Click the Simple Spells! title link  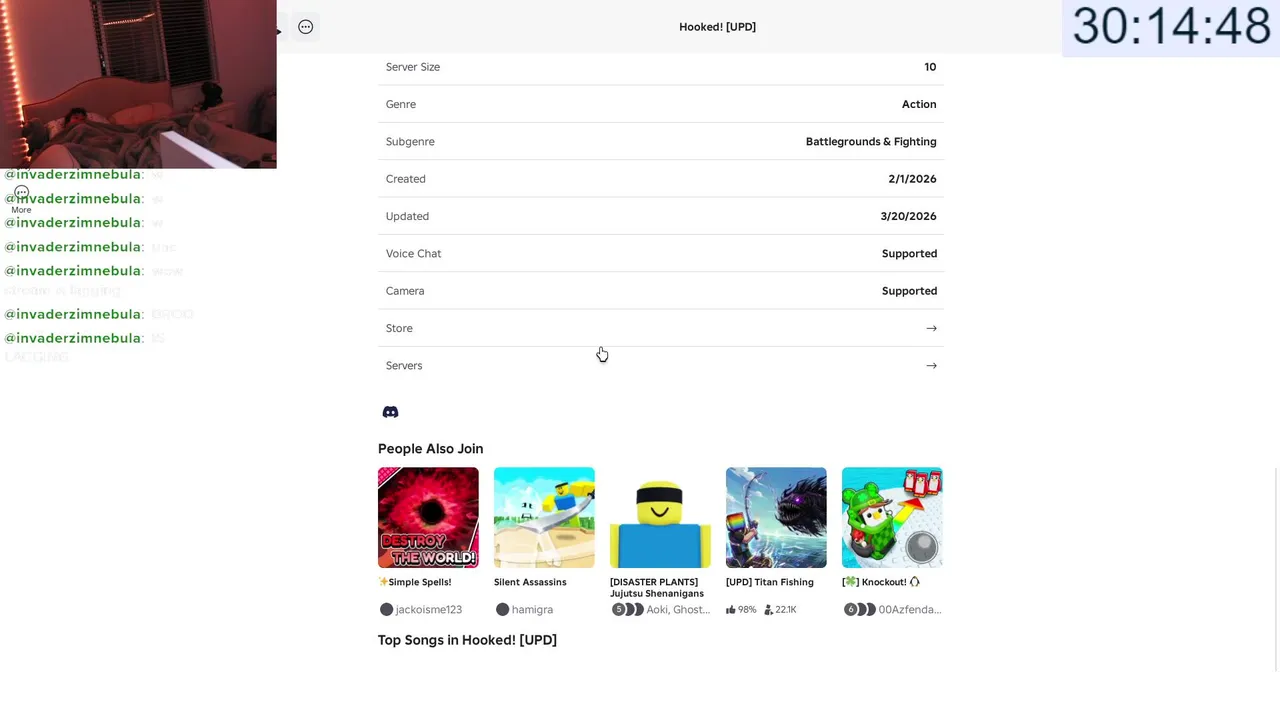(415, 582)
